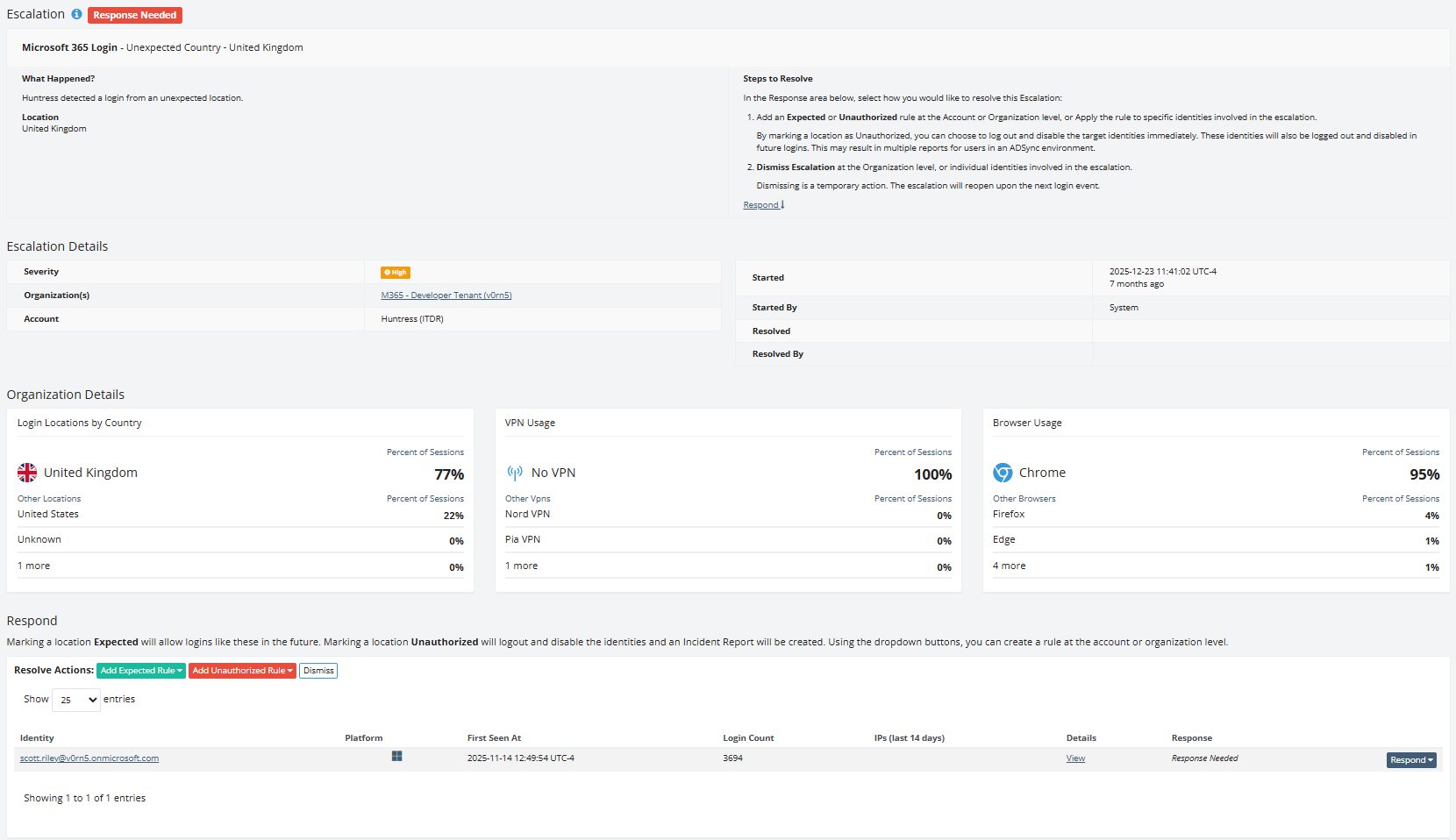The width and height of the screenshot is (1456, 840).
Task: Click the "22%" United States sessions value
Action: pyautogui.click(x=453, y=516)
